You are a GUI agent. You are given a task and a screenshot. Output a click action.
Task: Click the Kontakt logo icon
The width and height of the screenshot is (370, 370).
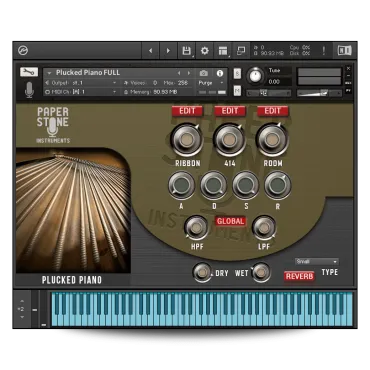pyautogui.click(x=23, y=51)
